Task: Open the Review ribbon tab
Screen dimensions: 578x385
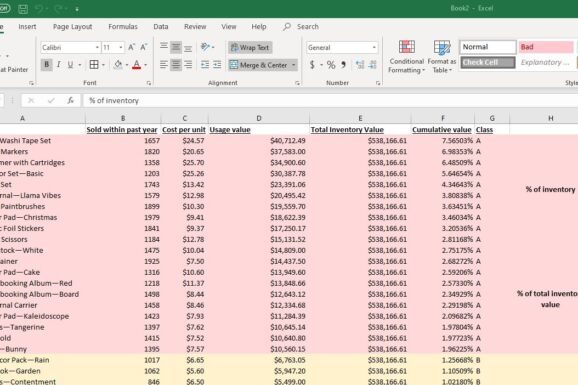Action: tap(195, 27)
